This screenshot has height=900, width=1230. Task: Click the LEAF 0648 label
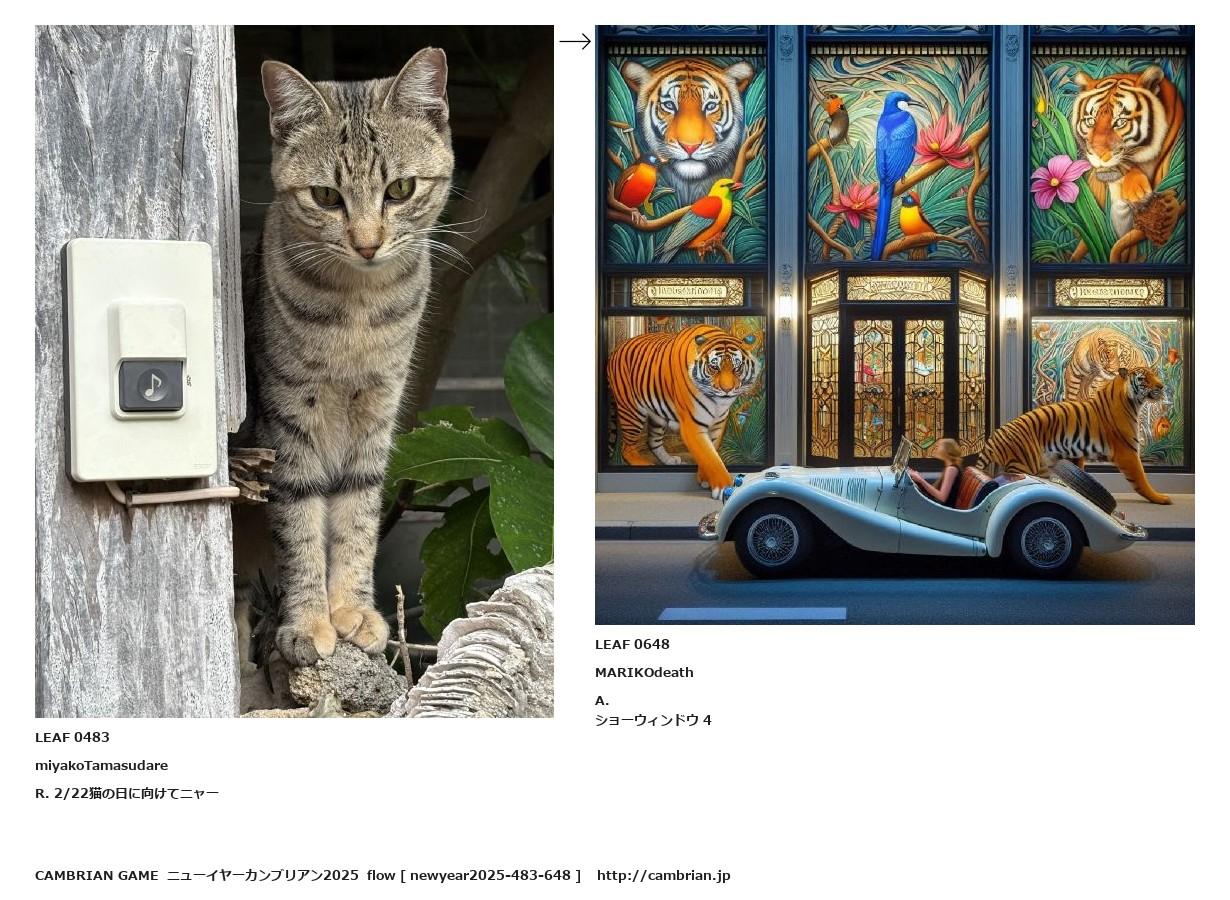[632, 644]
